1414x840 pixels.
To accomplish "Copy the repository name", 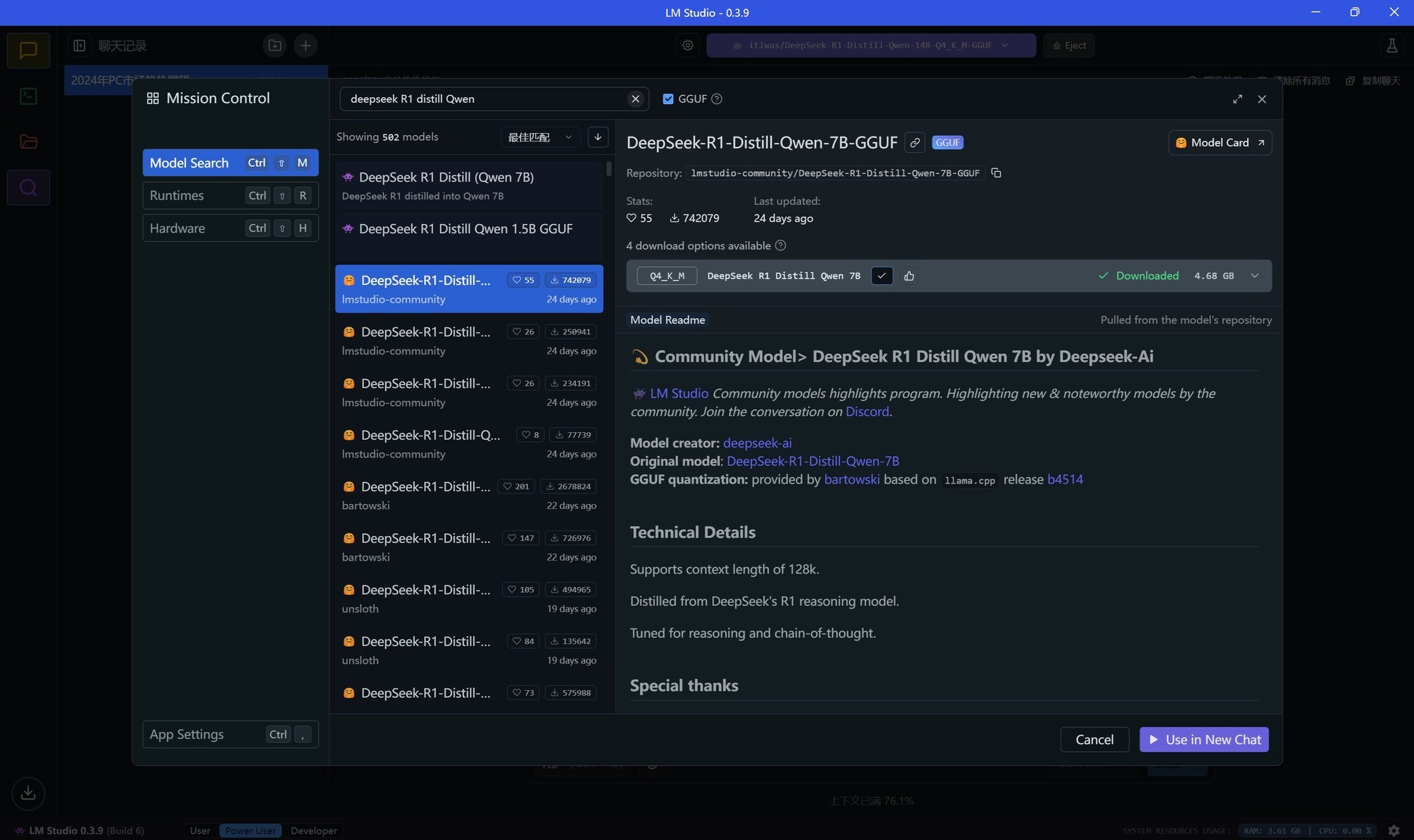I will click(996, 173).
